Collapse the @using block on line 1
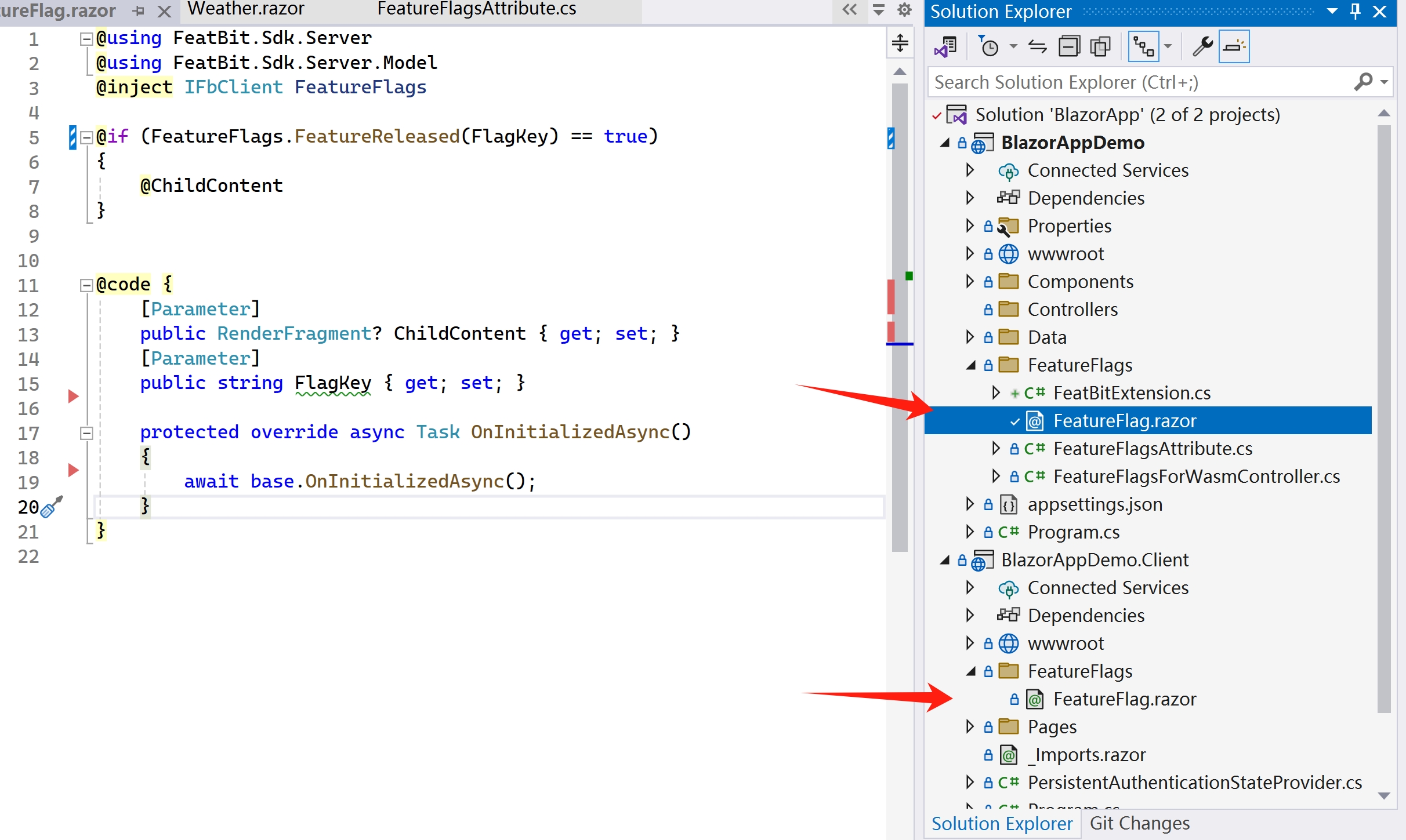1406x840 pixels. point(86,39)
